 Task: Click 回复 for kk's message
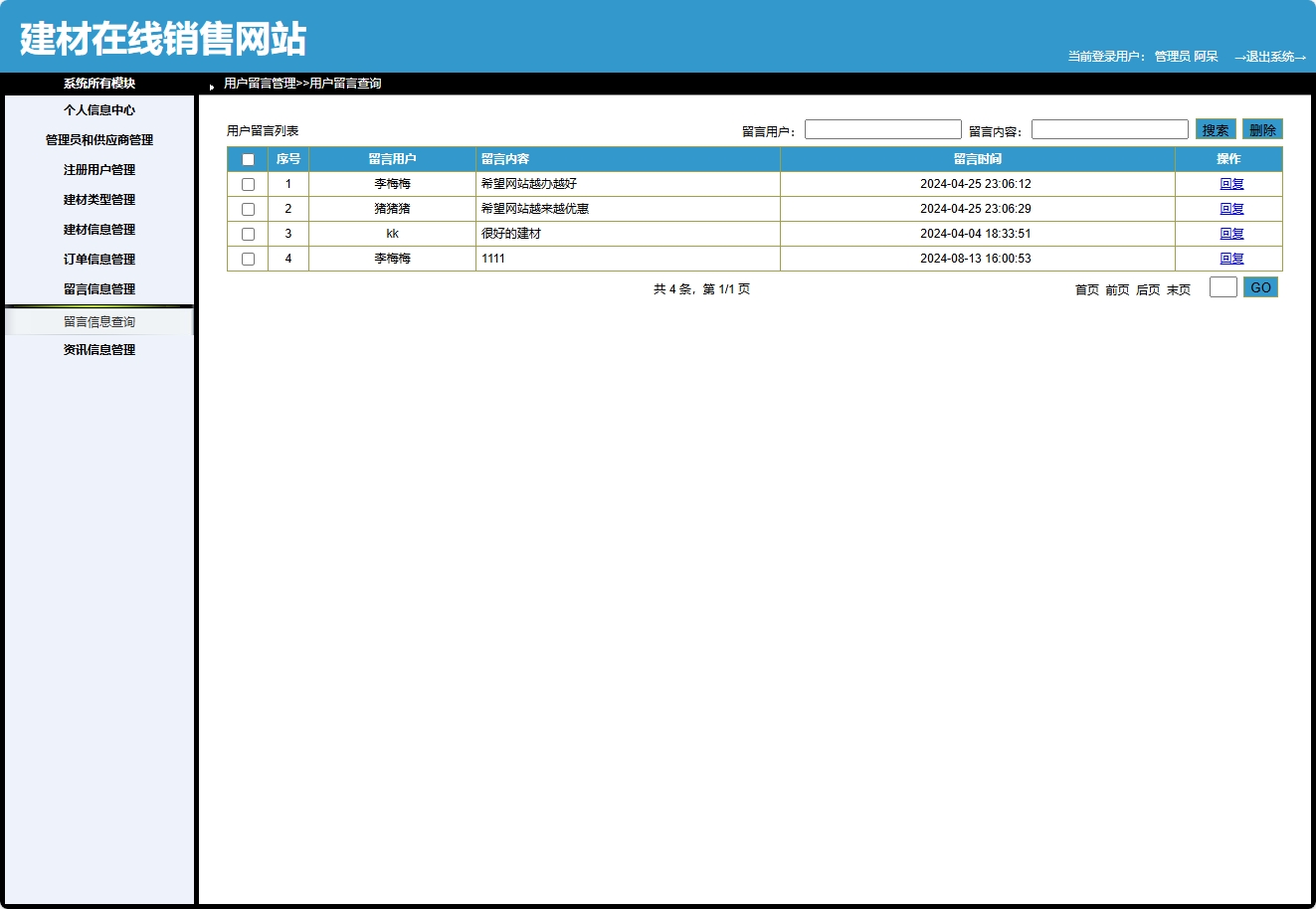tap(1231, 234)
